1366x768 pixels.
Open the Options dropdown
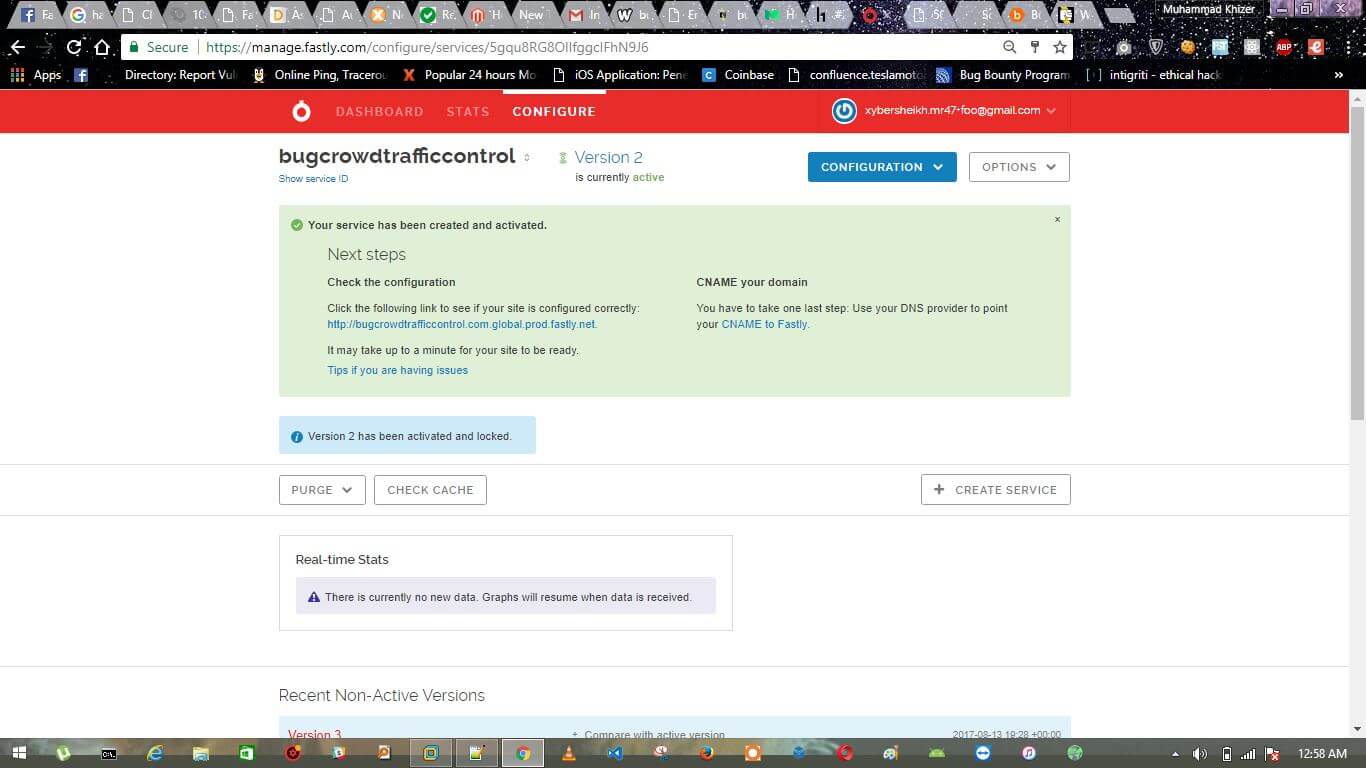[x=1019, y=167]
